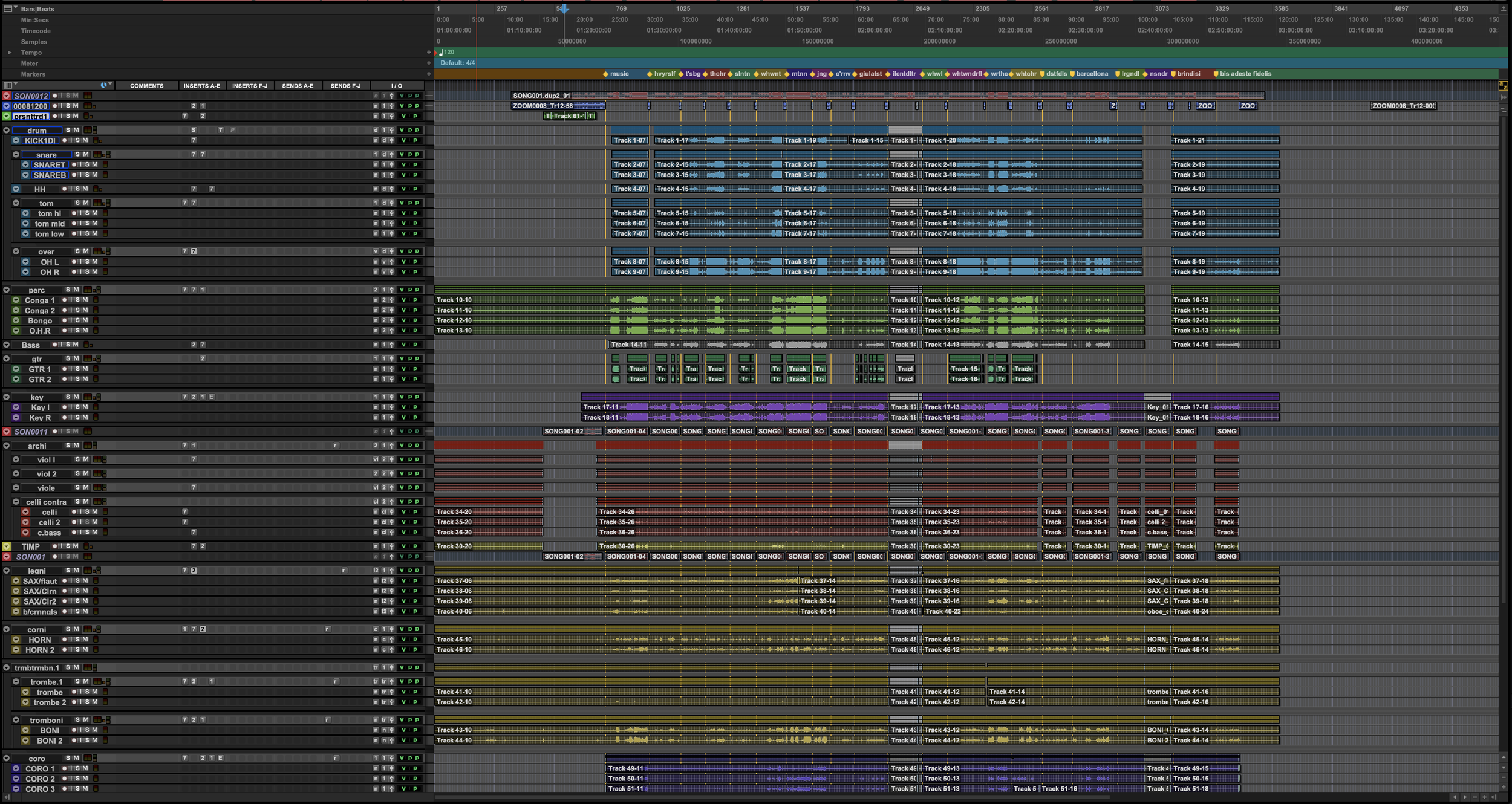Image resolution: width=1512 pixels, height=804 pixels.
Task: Click the INSERTS A-E column header
Action: (202, 86)
